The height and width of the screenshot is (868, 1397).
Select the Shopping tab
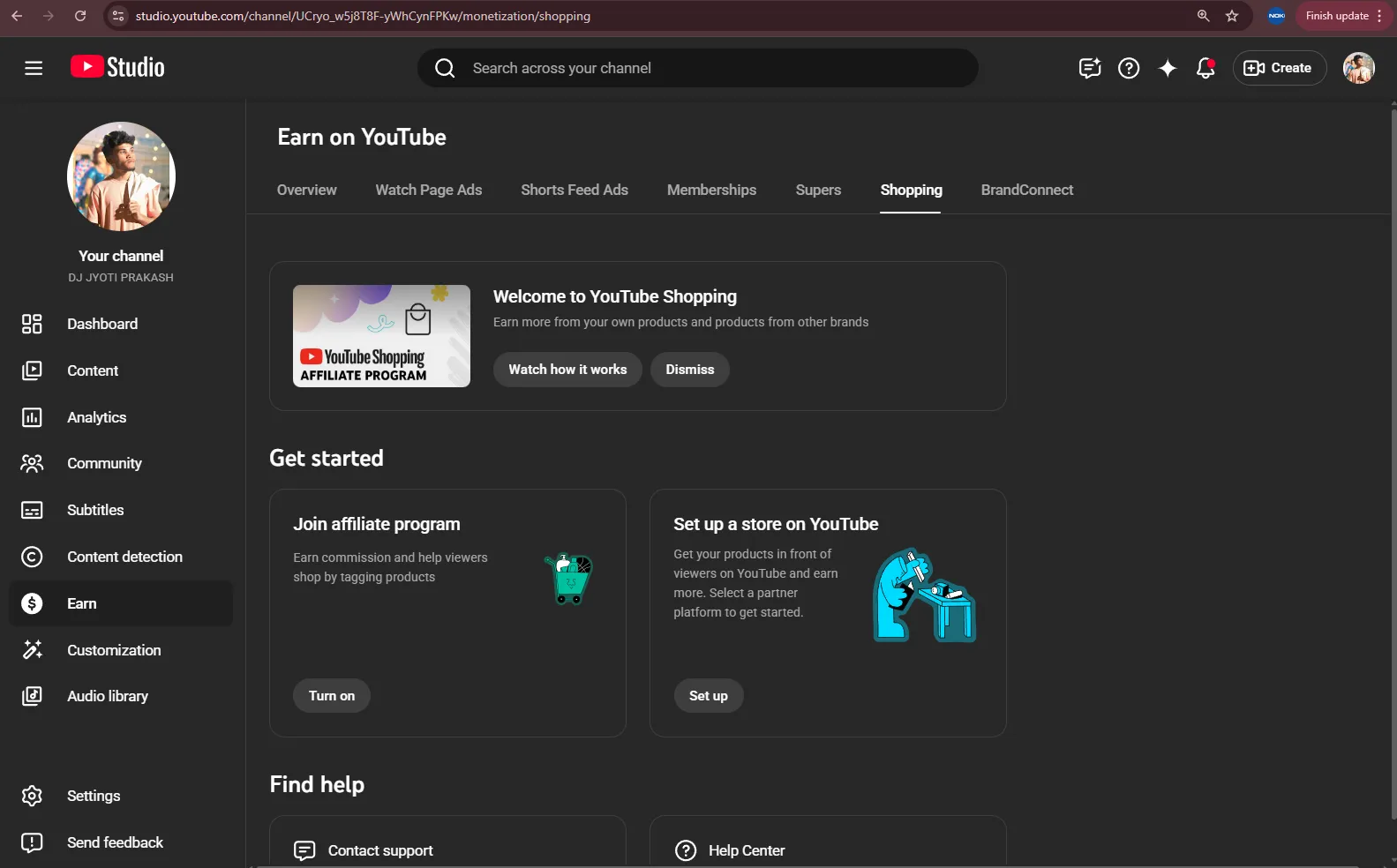click(911, 190)
